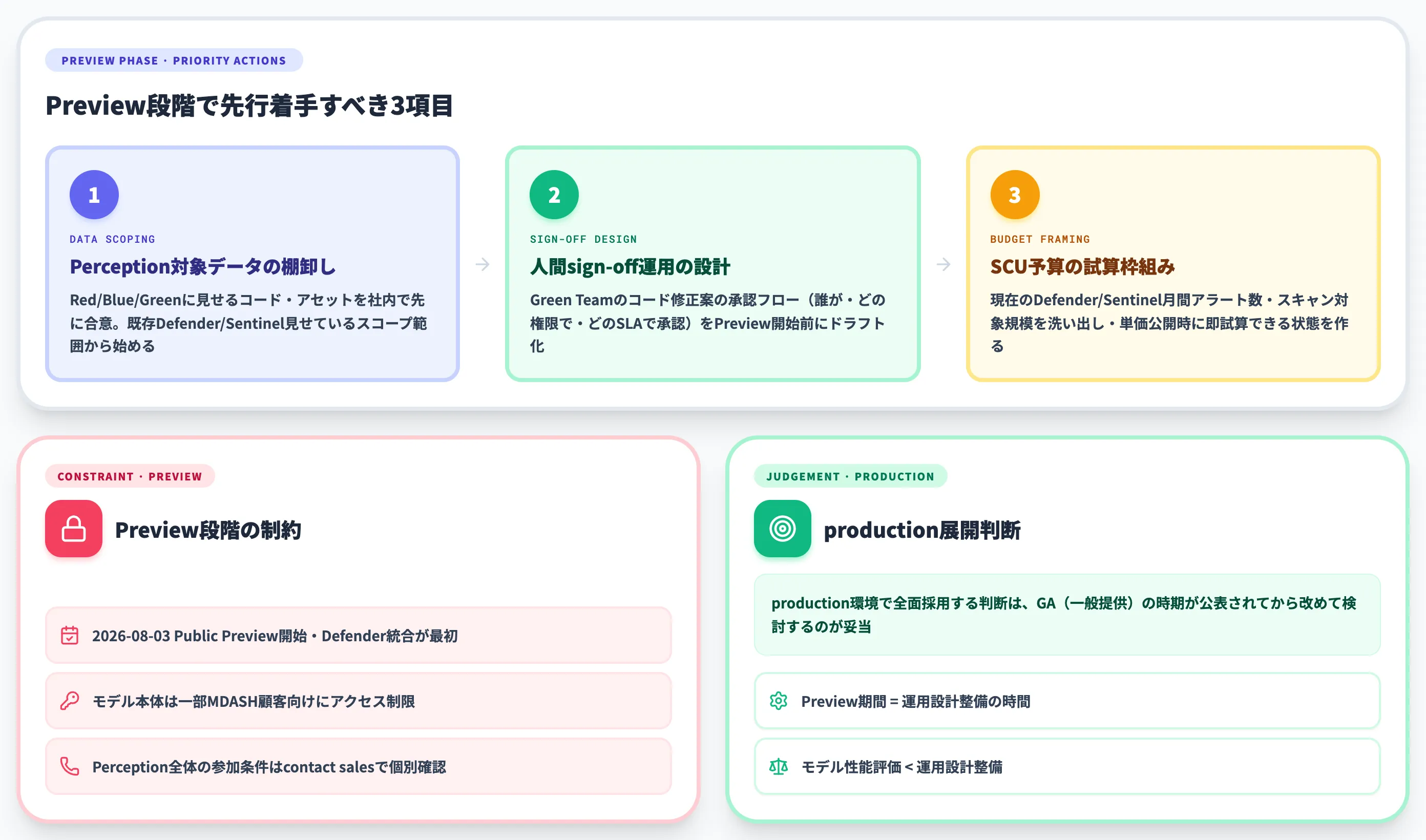Click the CONSTRAINT · PREVIEW pill label
The height and width of the screenshot is (840, 1426).
click(x=130, y=476)
